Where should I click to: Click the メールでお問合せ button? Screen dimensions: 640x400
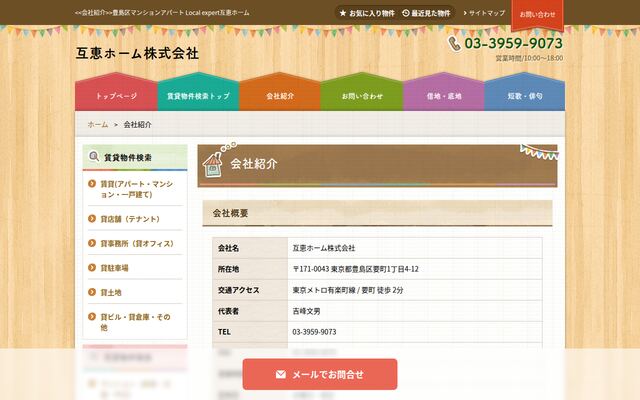pos(320,374)
